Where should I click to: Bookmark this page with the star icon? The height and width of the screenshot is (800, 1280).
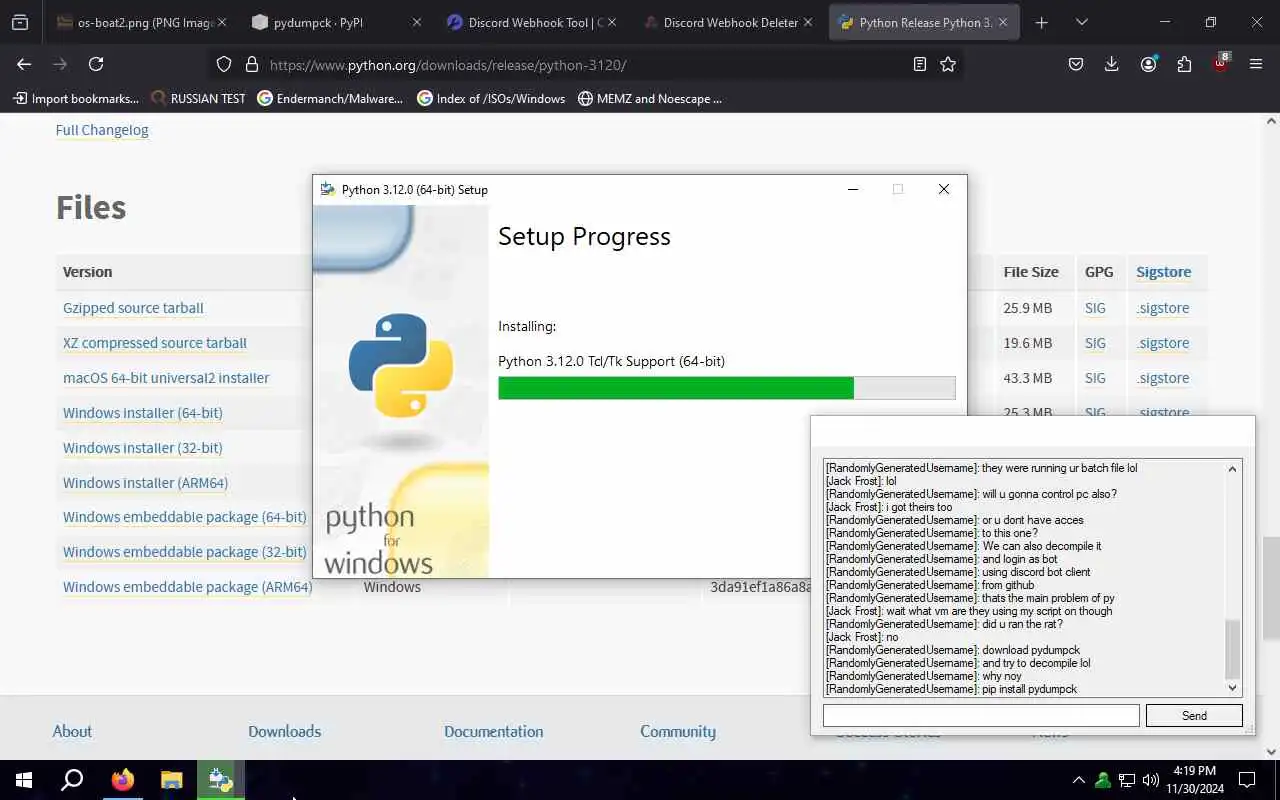pos(948,64)
